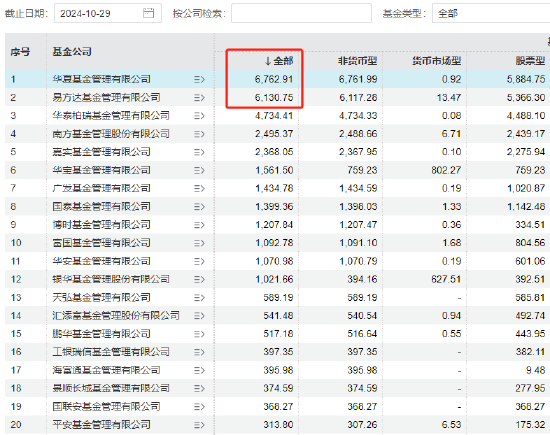Open the fund type dropdown showing 全部

(491, 13)
